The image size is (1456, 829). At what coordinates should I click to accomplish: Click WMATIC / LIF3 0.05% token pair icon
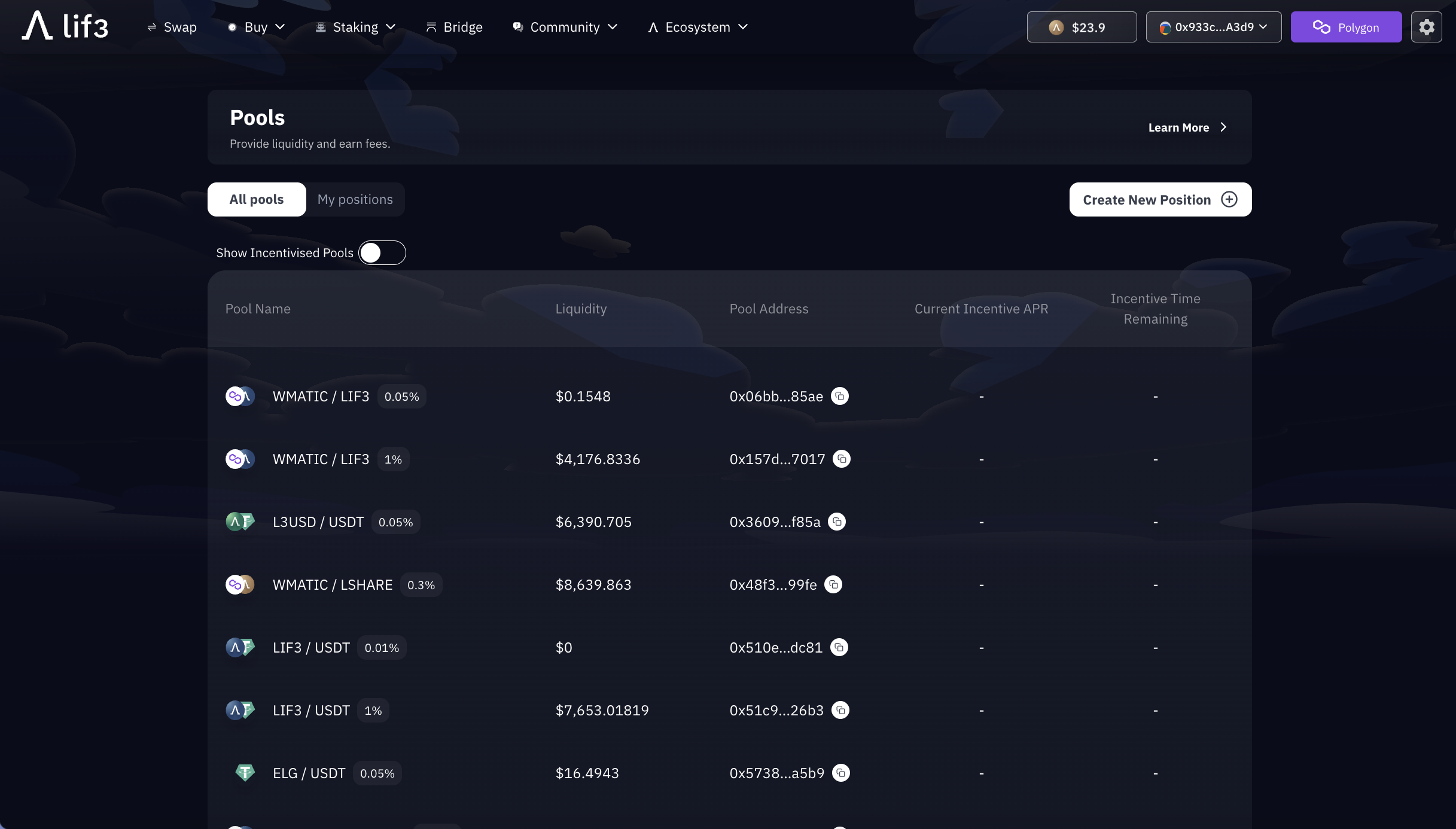coord(240,396)
